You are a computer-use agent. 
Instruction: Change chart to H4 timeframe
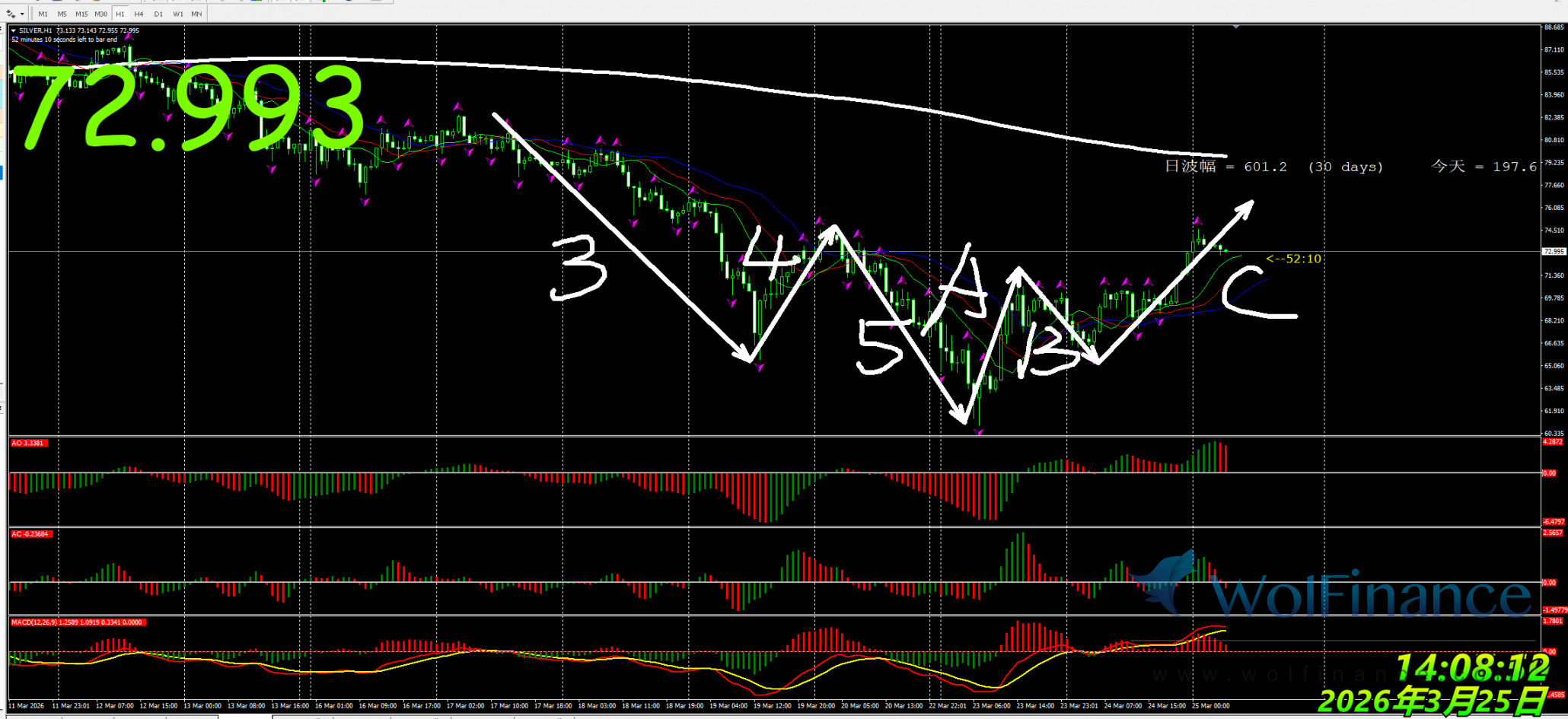(139, 14)
